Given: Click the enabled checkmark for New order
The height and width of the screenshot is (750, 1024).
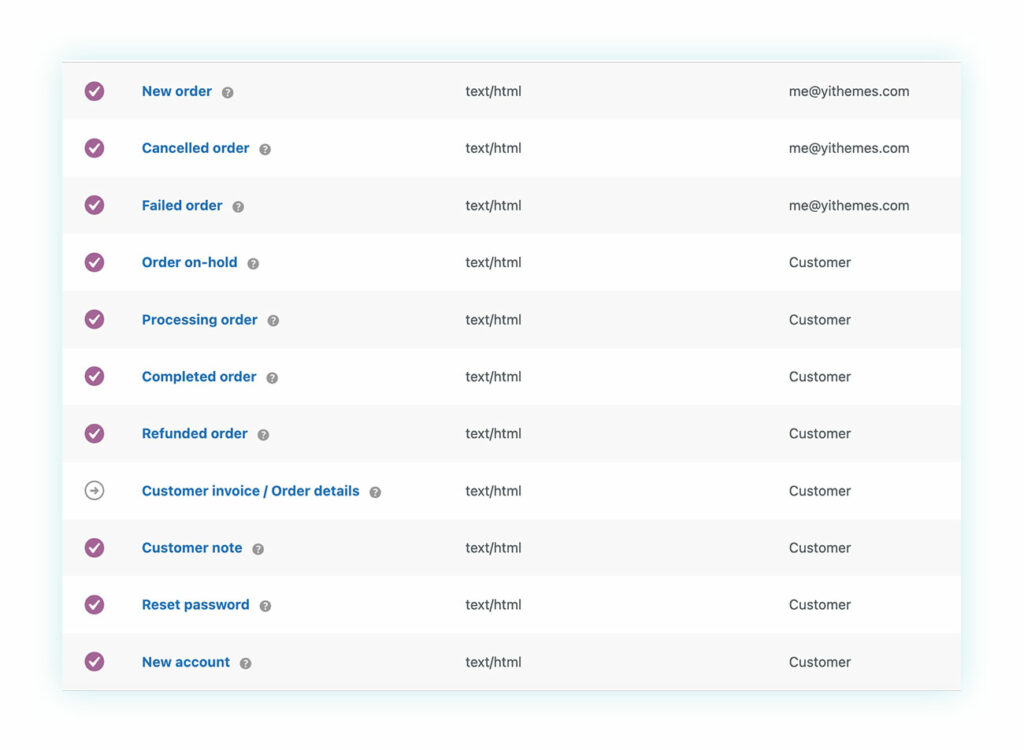Looking at the screenshot, I should [x=94, y=91].
